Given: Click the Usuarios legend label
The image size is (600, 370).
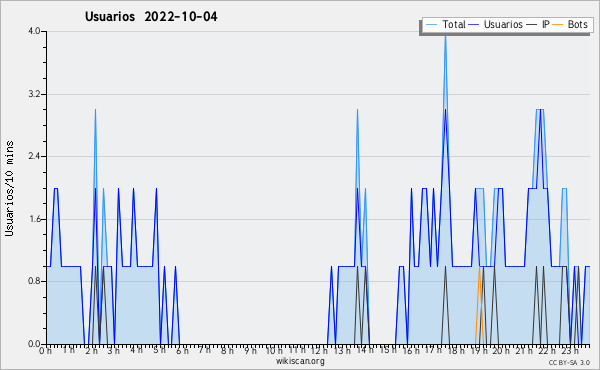Looking at the screenshot, I should [x=503, y=24].
